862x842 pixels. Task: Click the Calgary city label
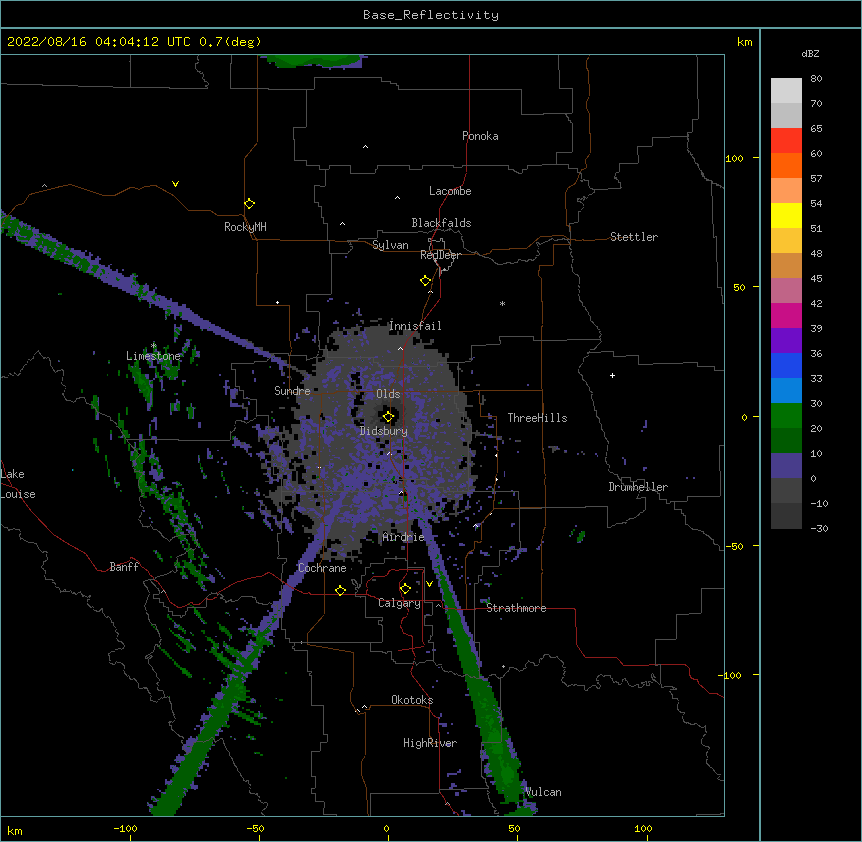(x=400, y=603)
